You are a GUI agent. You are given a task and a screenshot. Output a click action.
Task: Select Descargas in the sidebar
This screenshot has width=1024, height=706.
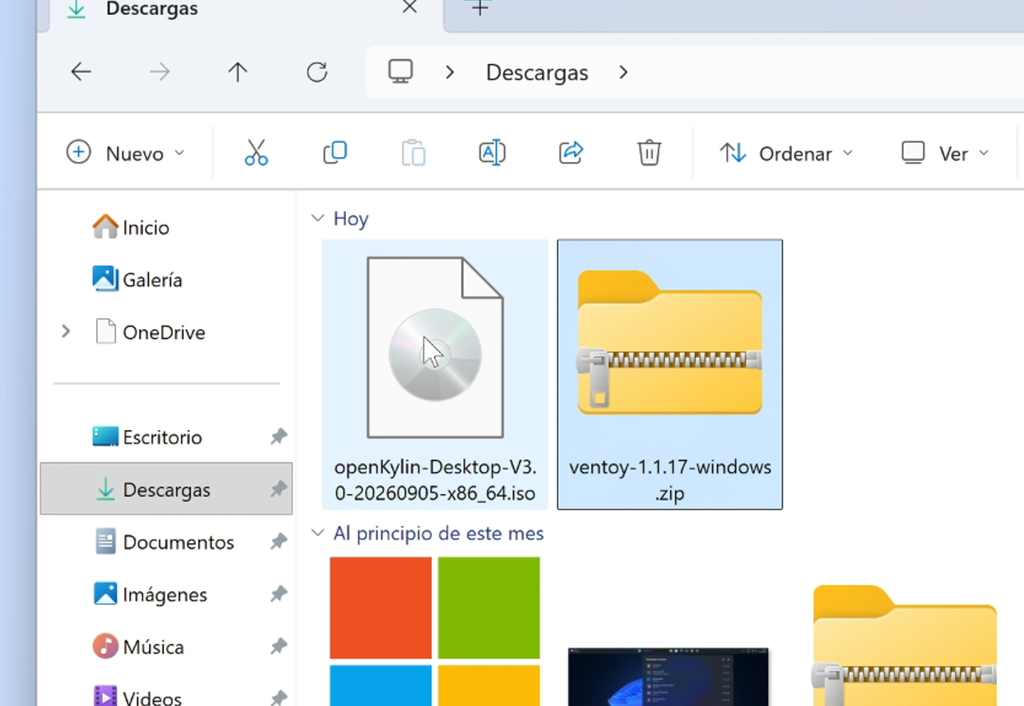pyautogui.click(x=167, y=489)
